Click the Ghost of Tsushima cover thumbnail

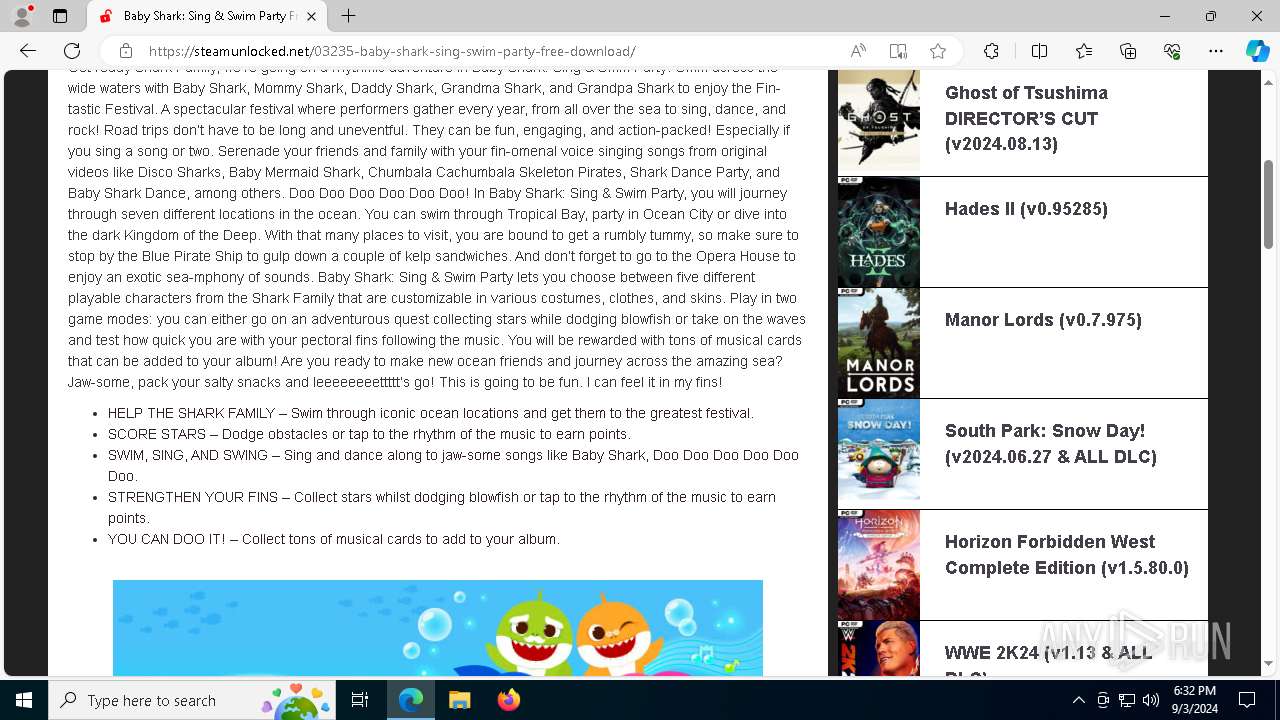point(879,121)
